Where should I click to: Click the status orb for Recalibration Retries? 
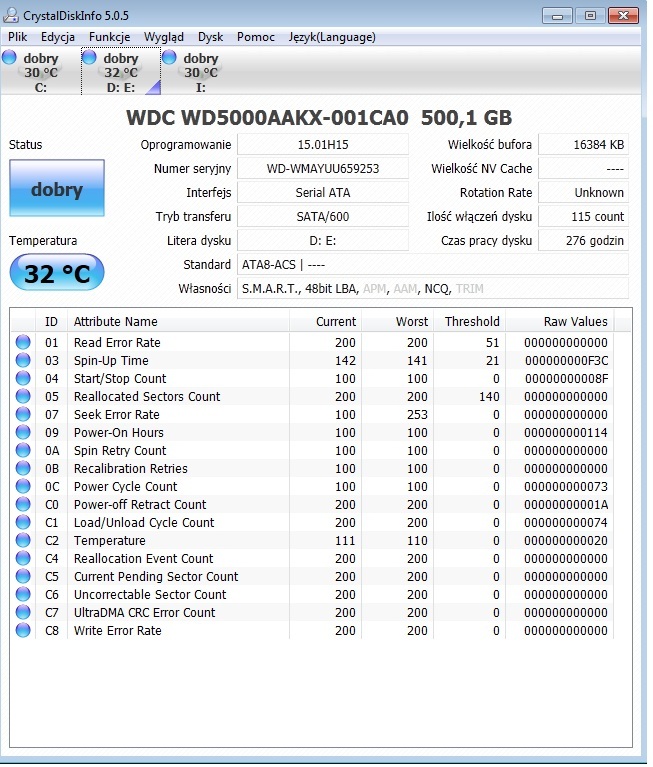[x=23, y=469]
